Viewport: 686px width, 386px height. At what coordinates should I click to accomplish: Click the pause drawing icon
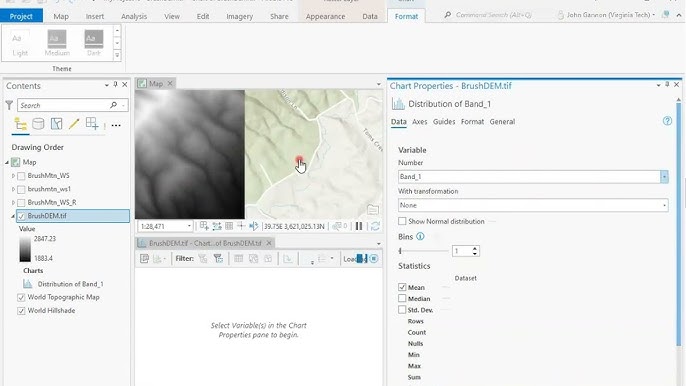click(x=359, y=226)
